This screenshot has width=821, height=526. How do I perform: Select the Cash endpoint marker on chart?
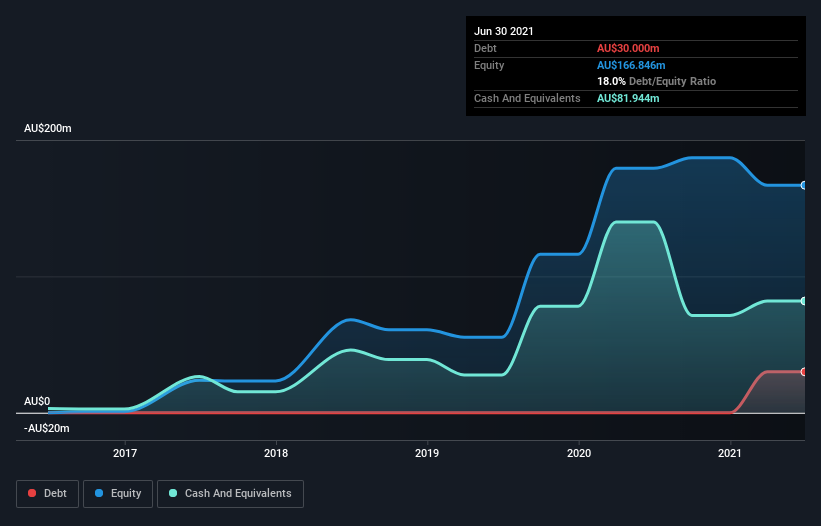[803, 301]
